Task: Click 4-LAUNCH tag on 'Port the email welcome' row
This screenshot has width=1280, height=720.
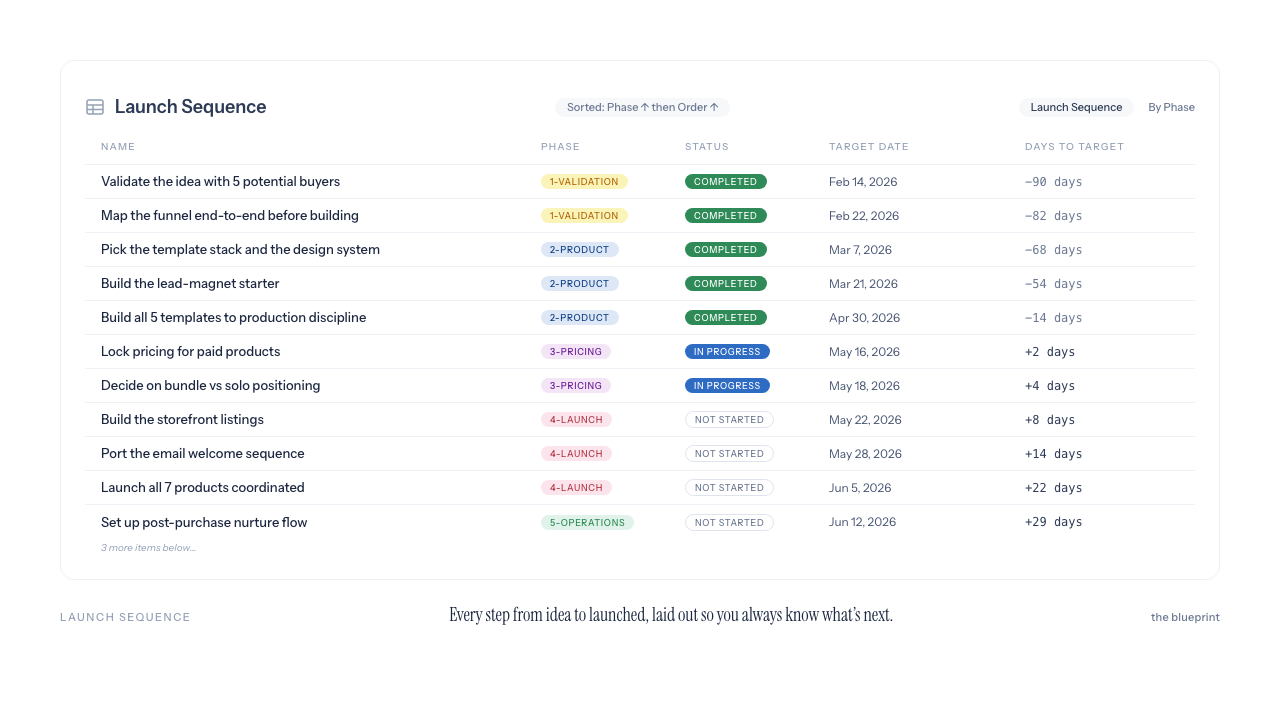Action: point(576,454)
